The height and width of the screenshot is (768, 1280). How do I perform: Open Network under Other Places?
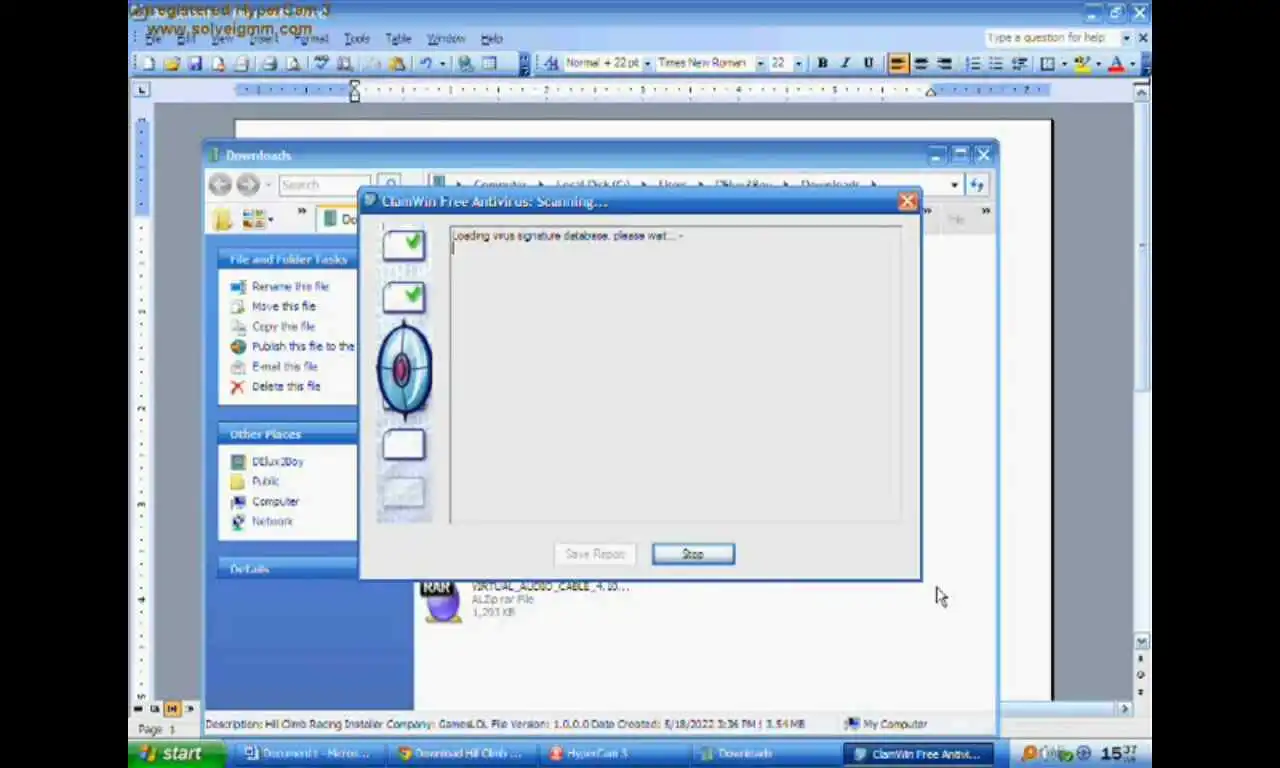pyautogui.click(x=272, y=522)
